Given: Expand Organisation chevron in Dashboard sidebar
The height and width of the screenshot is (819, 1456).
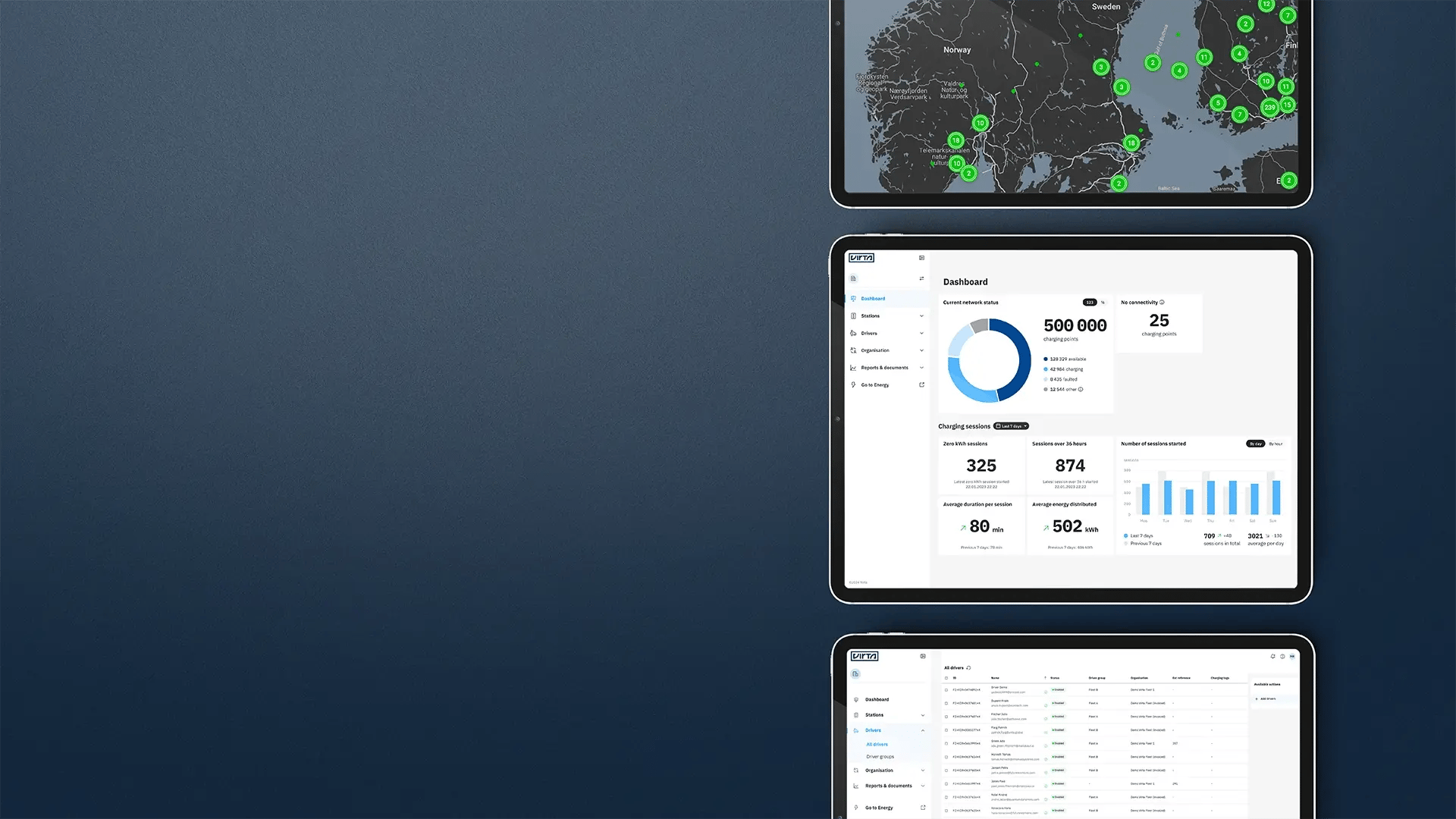Looking at the screenshot, I should (921, 350).
